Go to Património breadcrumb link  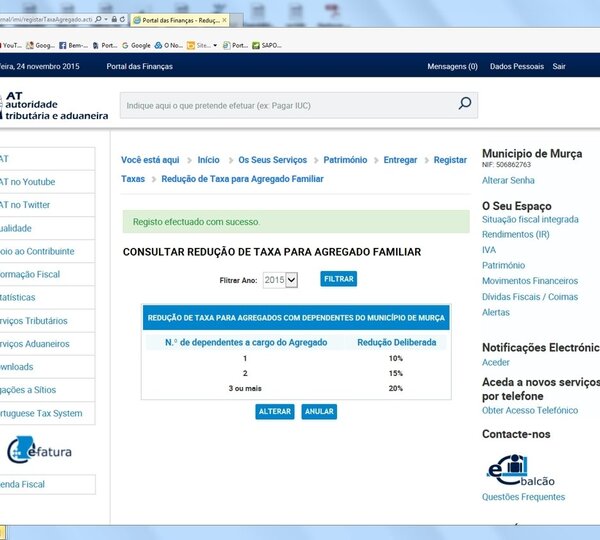click(344, 160)
